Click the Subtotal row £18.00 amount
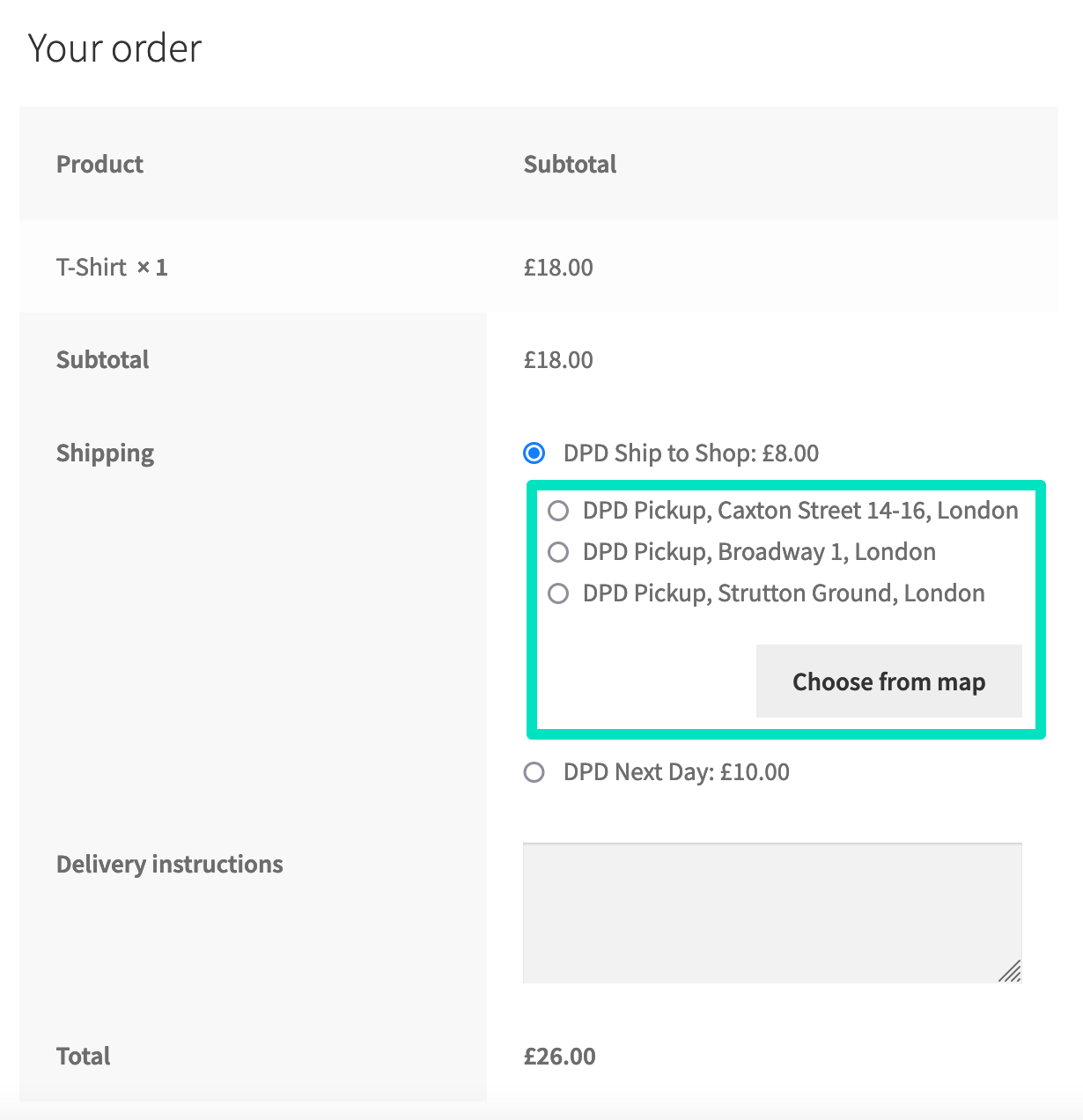The height and width of the screenshot is (1120, 1083). click(558, 360)
